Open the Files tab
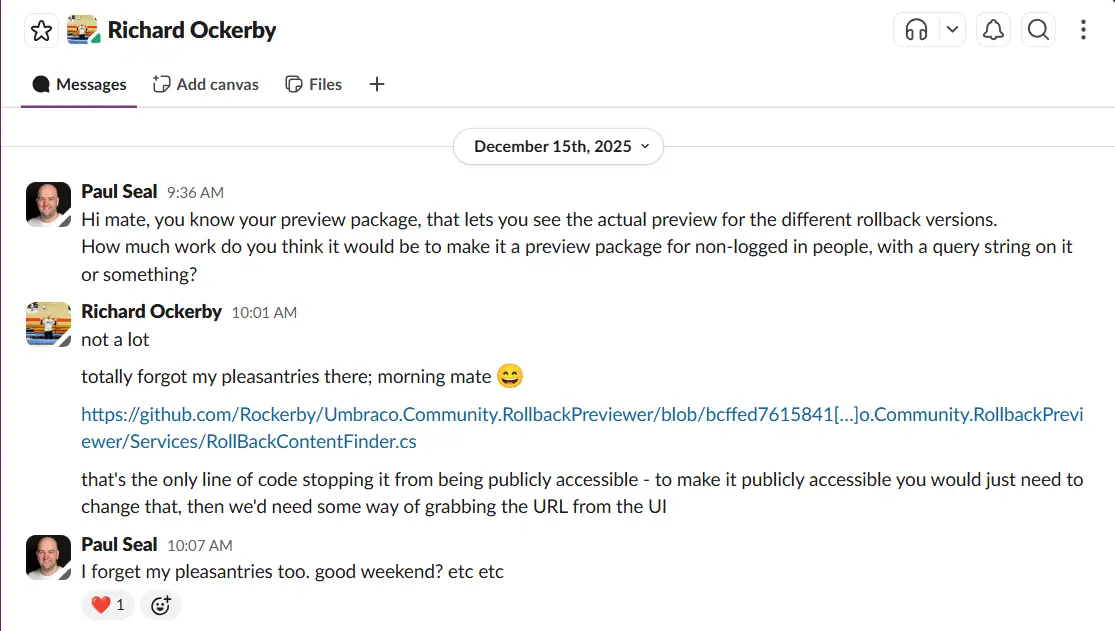The width and height of the screenshot is (1115, 631). tap(314, 85)
